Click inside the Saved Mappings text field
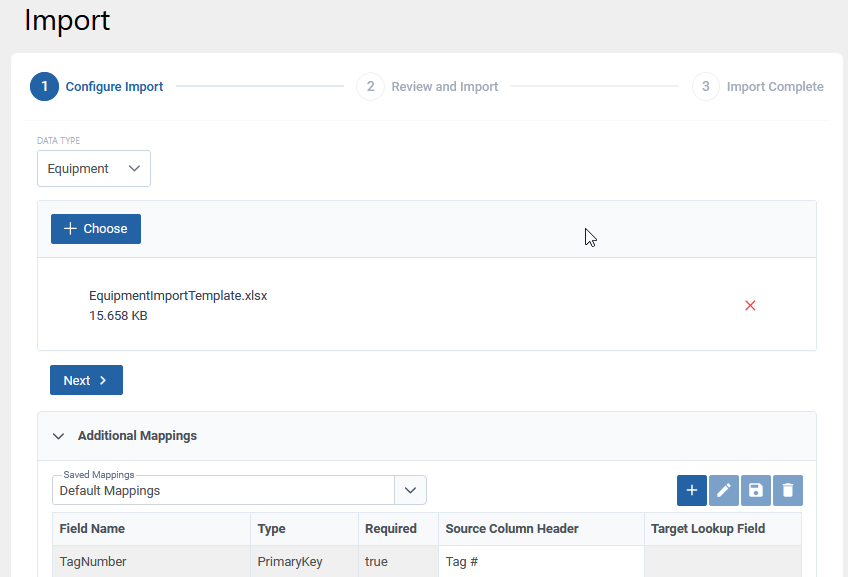The height and width of the screenshot is (577, 848). (x=220, y=490)
